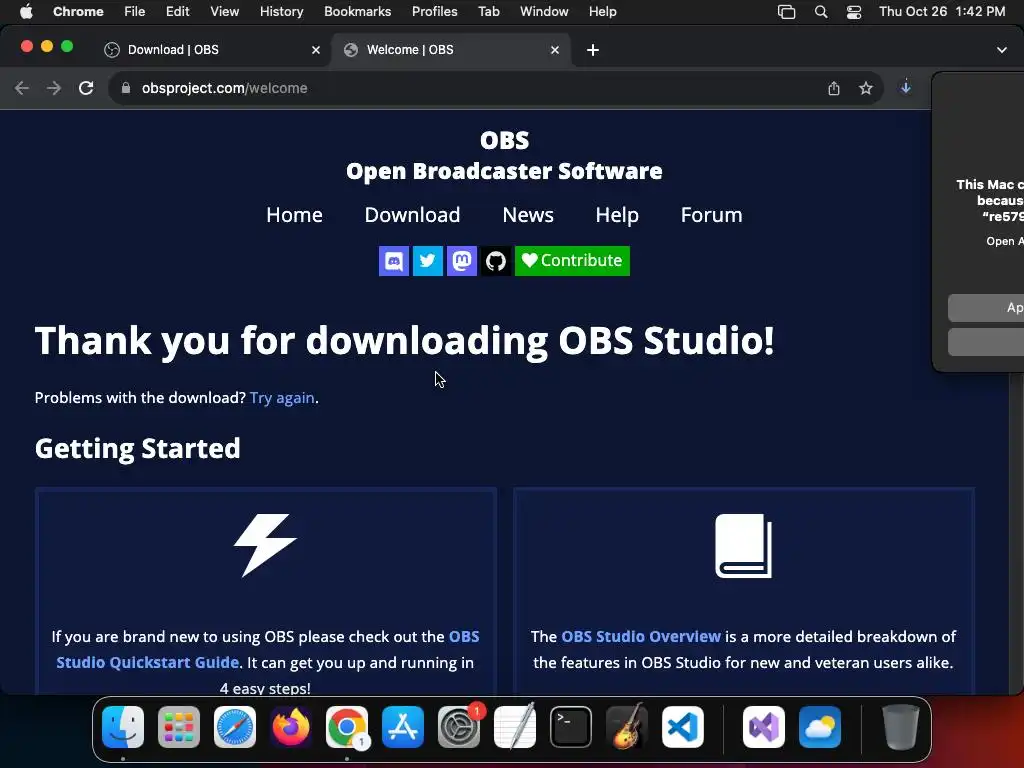The width and height of the screenshot is (1024, 768).
Task: Open the Edit menu
Action: 178,12
